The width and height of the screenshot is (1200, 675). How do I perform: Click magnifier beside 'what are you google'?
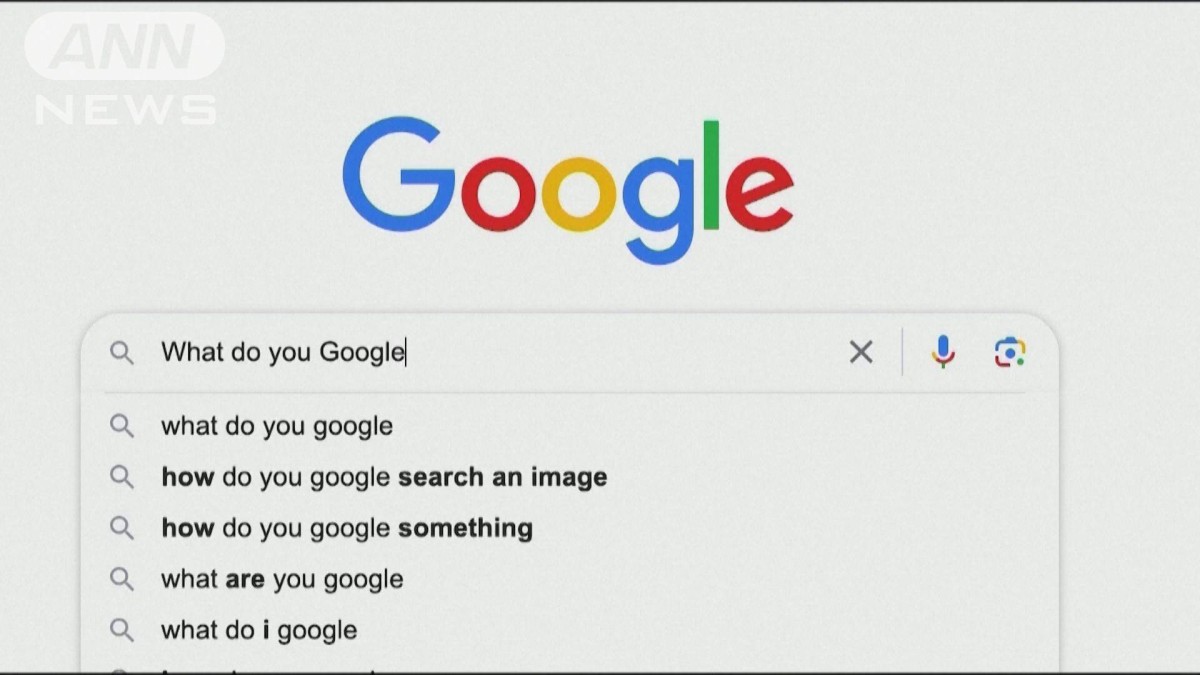[122, 579]
